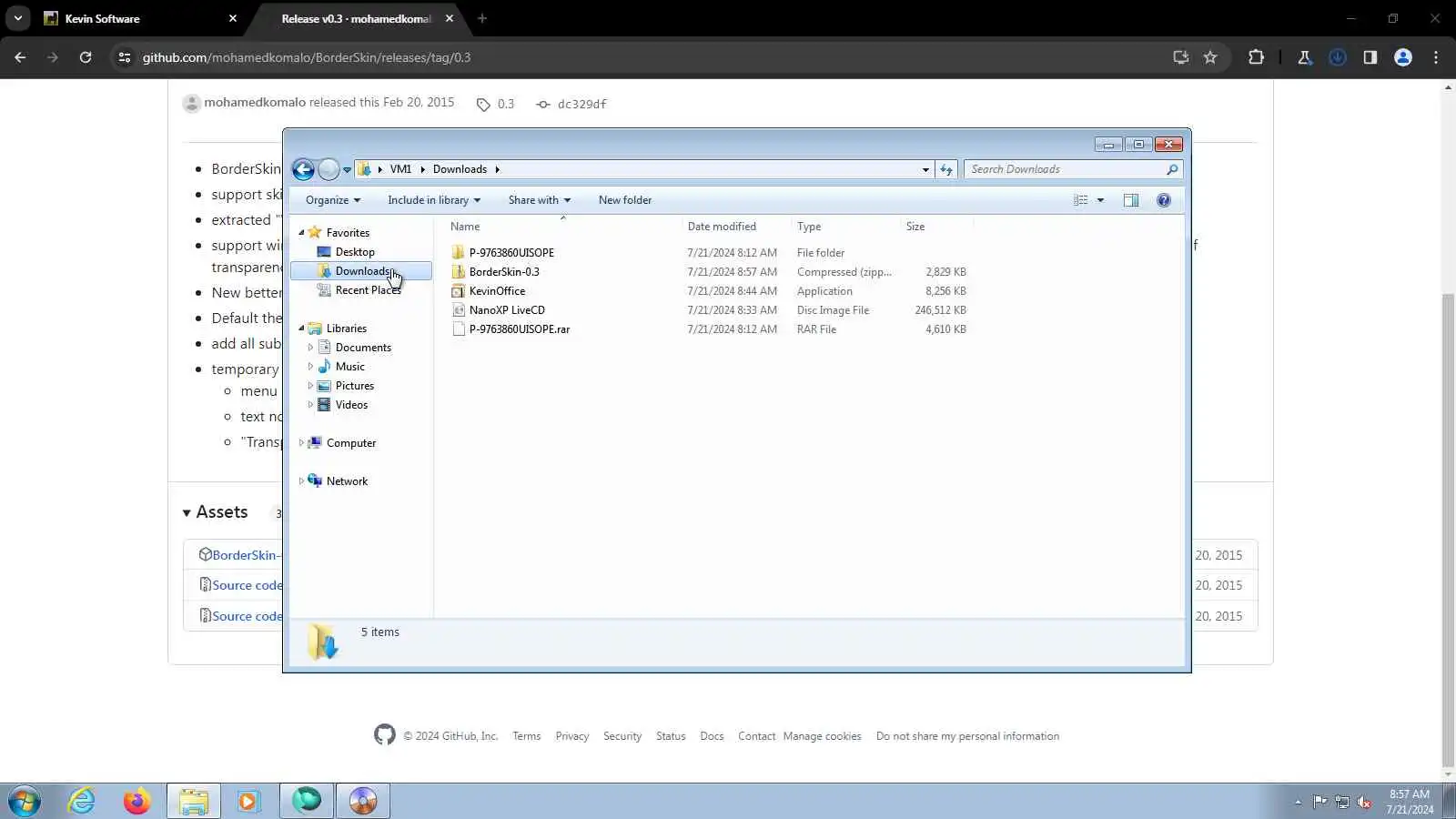The width and height of the screenshot is (1456, 819).
Task: Expand the Documents library
Action: point(310,348)
